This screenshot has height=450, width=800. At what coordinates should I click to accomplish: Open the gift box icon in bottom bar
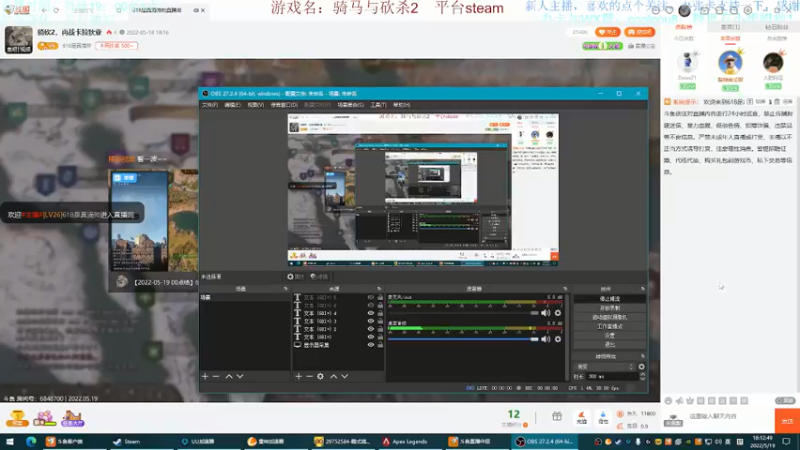tap(557, 417)
